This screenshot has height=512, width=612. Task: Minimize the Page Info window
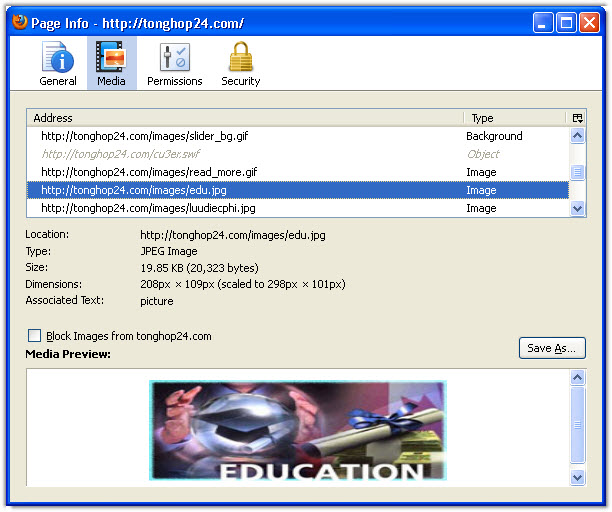click(543, 23)
